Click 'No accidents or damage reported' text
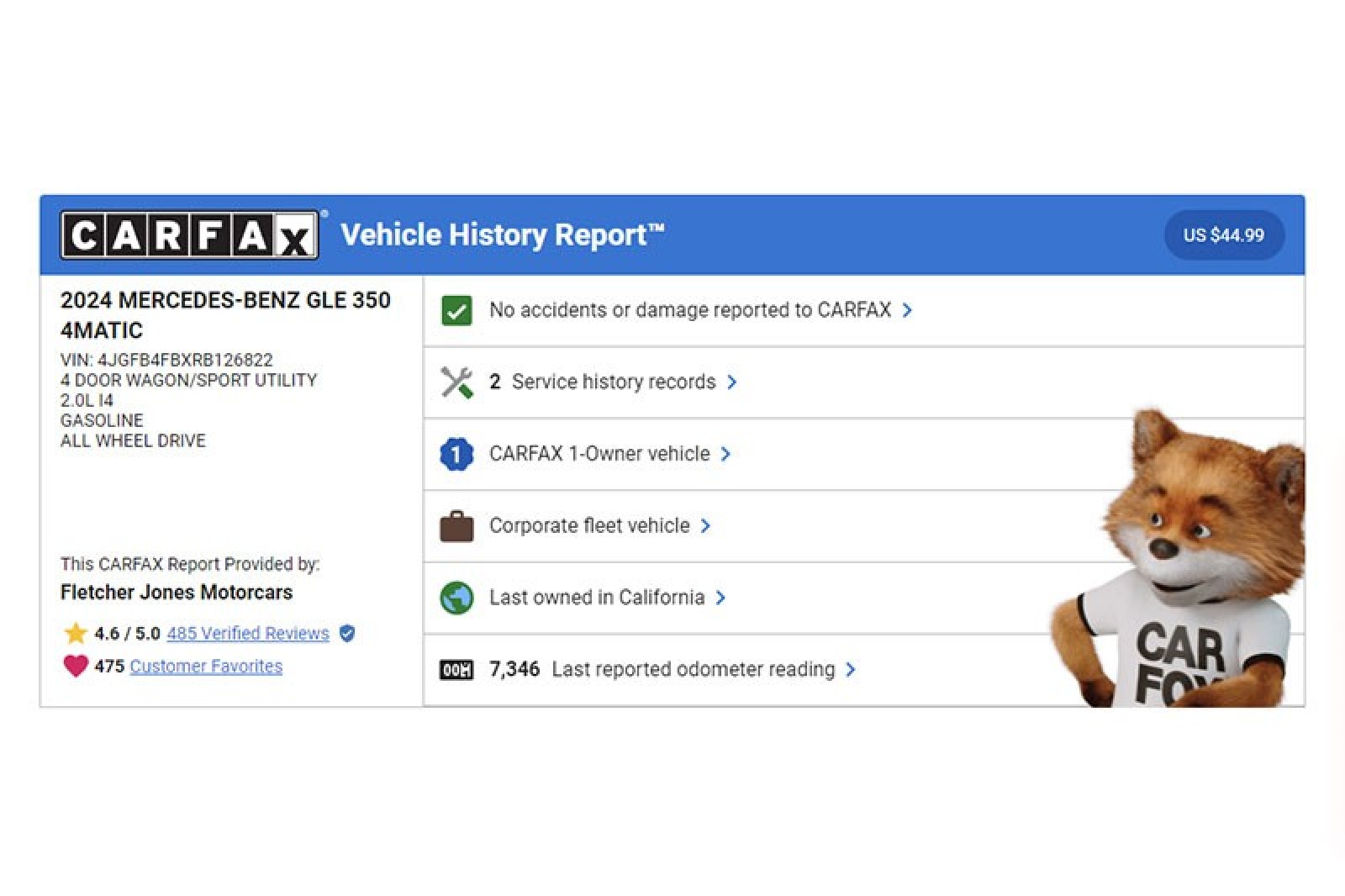This screenshot has height=896, width=1345. coord(690,310)
